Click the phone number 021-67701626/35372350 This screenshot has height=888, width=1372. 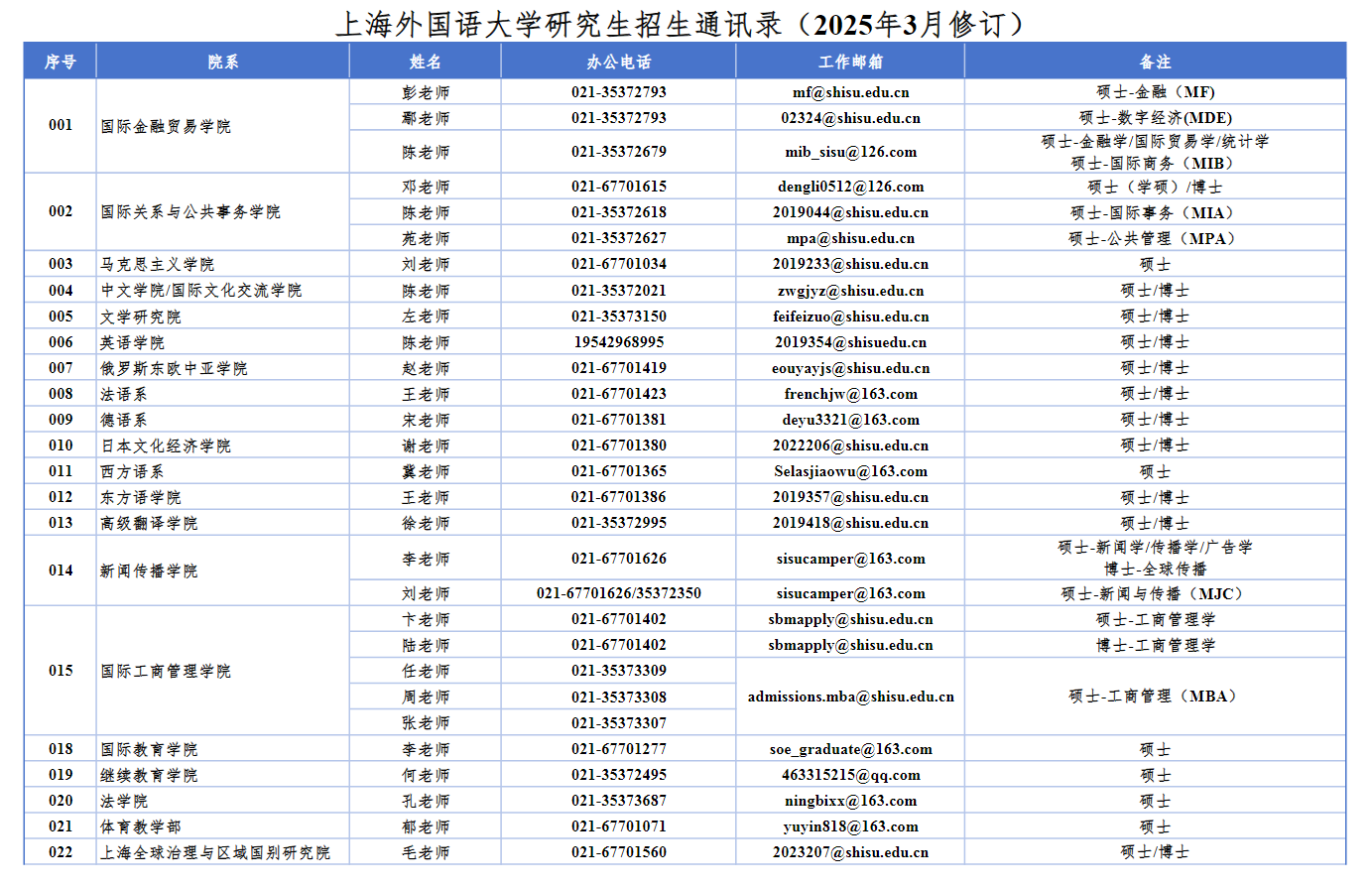pyautogui.click(x=618, y=593)
